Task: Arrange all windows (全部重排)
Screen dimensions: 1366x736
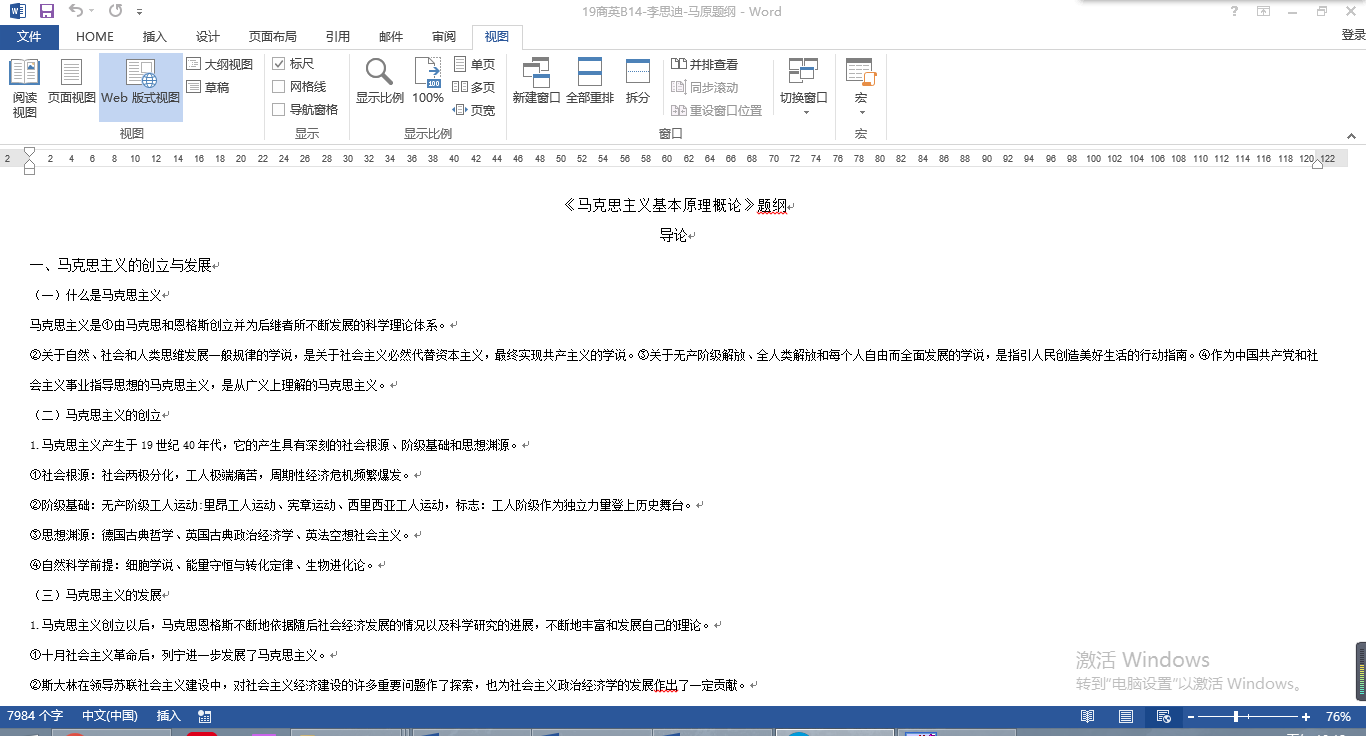Action: click(x=590, y=87)
